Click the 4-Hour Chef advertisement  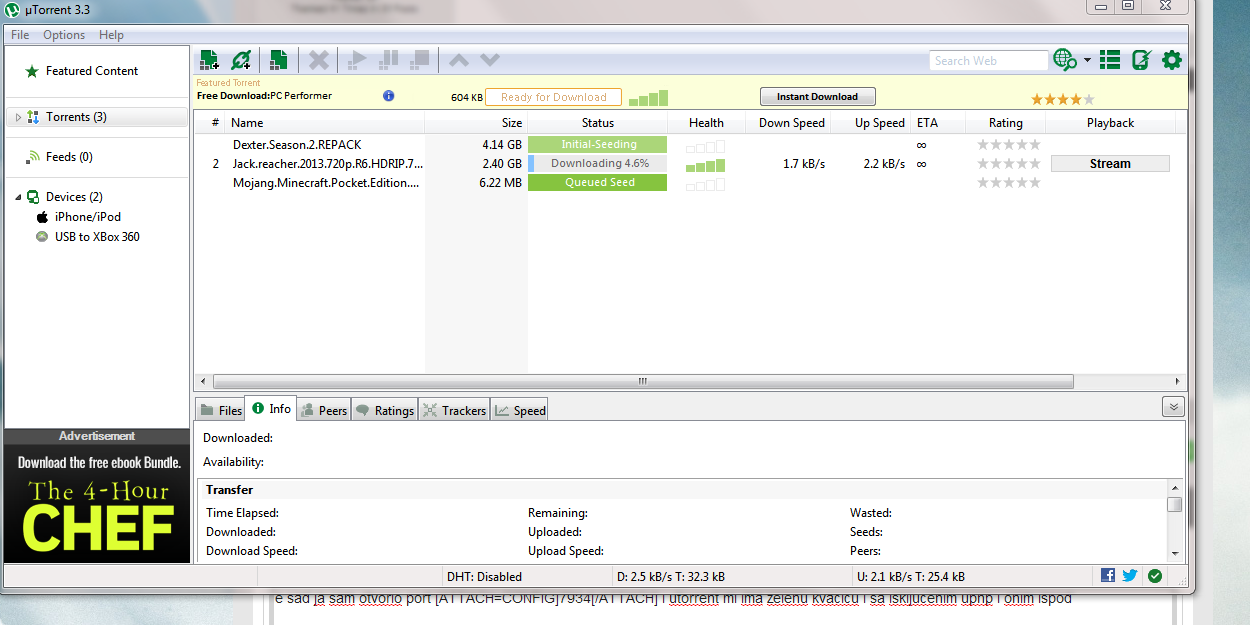click(97, 503)
